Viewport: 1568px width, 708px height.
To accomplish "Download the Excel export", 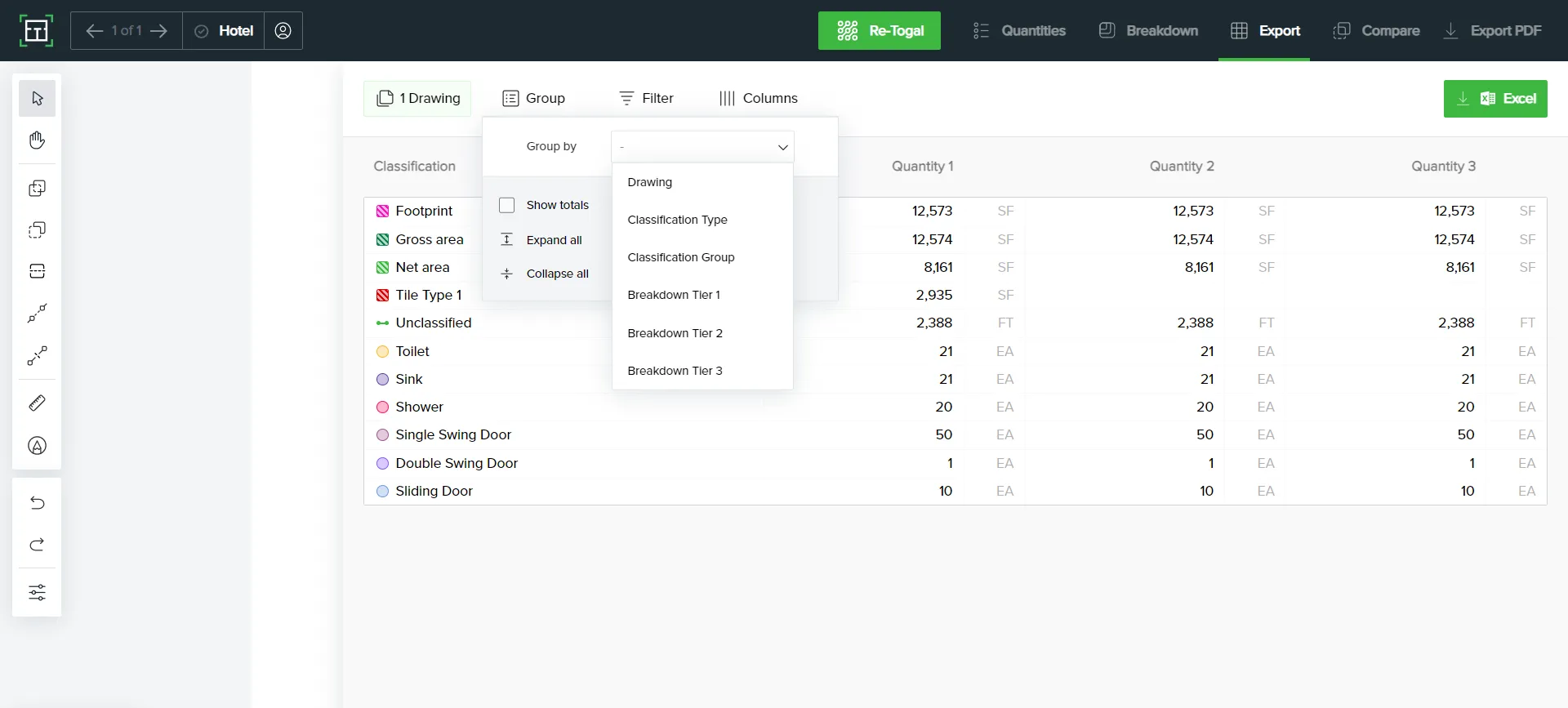I will (x=1495, y=99).
